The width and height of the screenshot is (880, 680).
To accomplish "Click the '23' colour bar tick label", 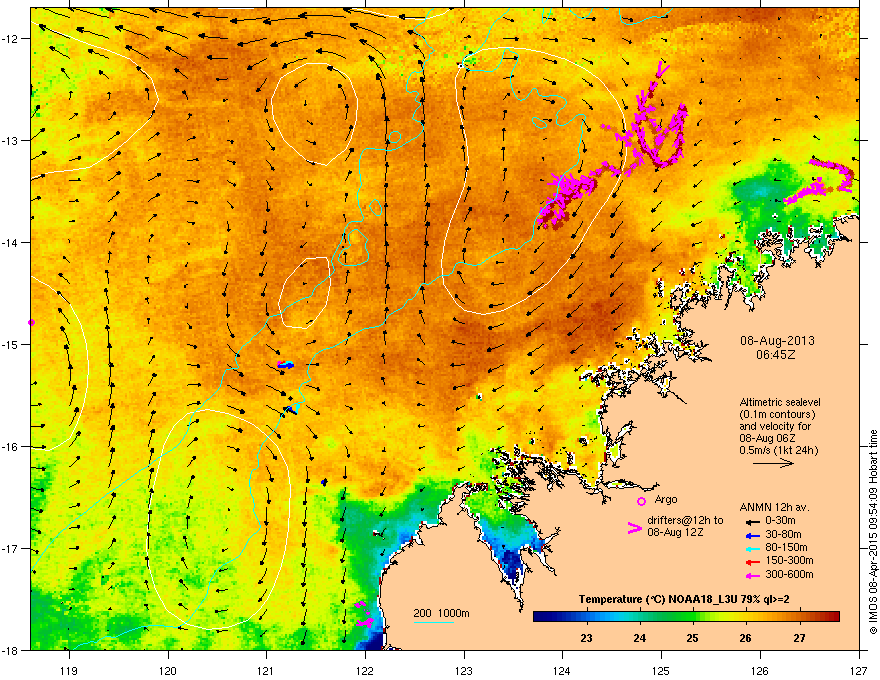I will pos(586,638).
